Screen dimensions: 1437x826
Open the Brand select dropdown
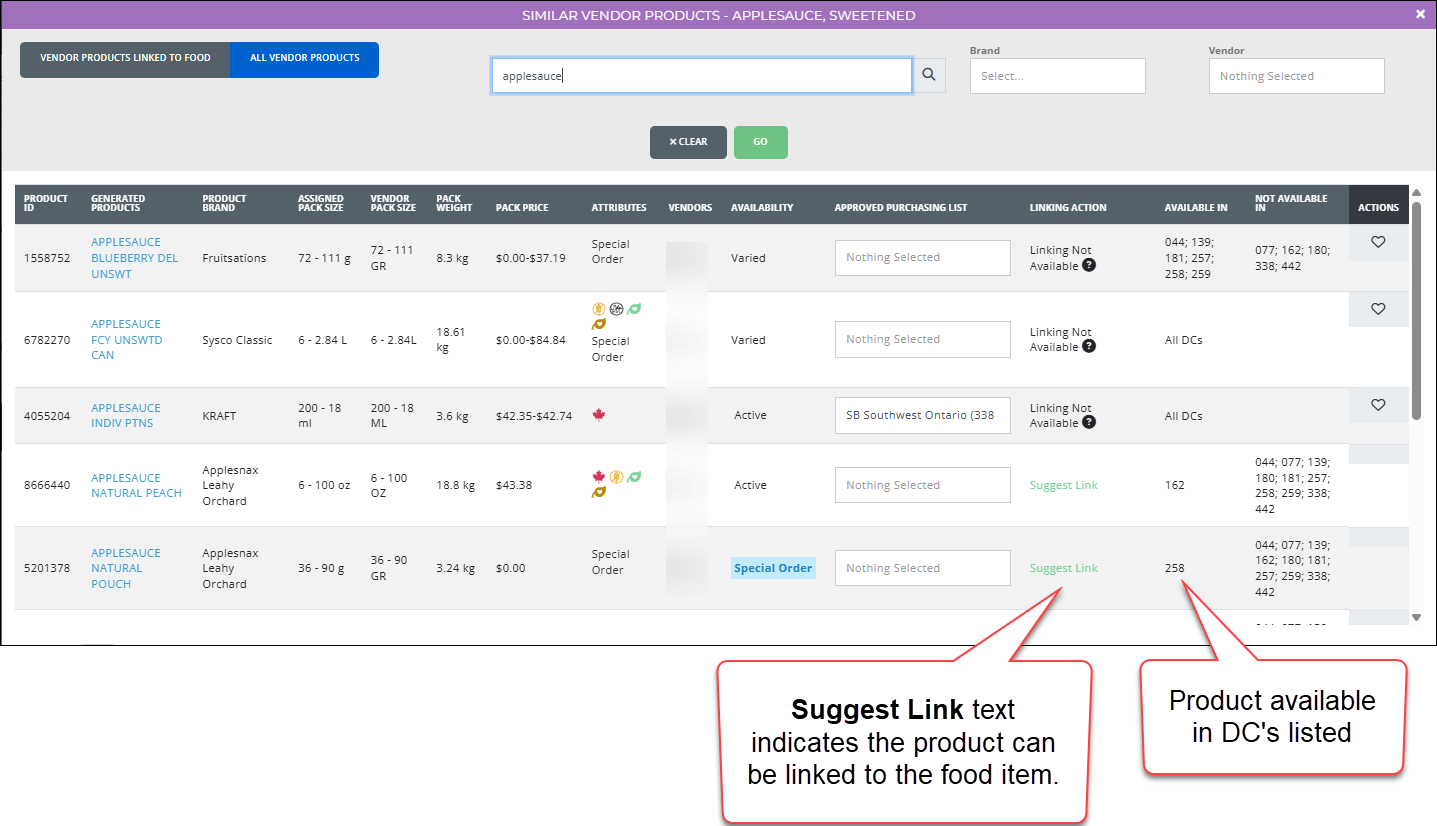[1057, 76]
